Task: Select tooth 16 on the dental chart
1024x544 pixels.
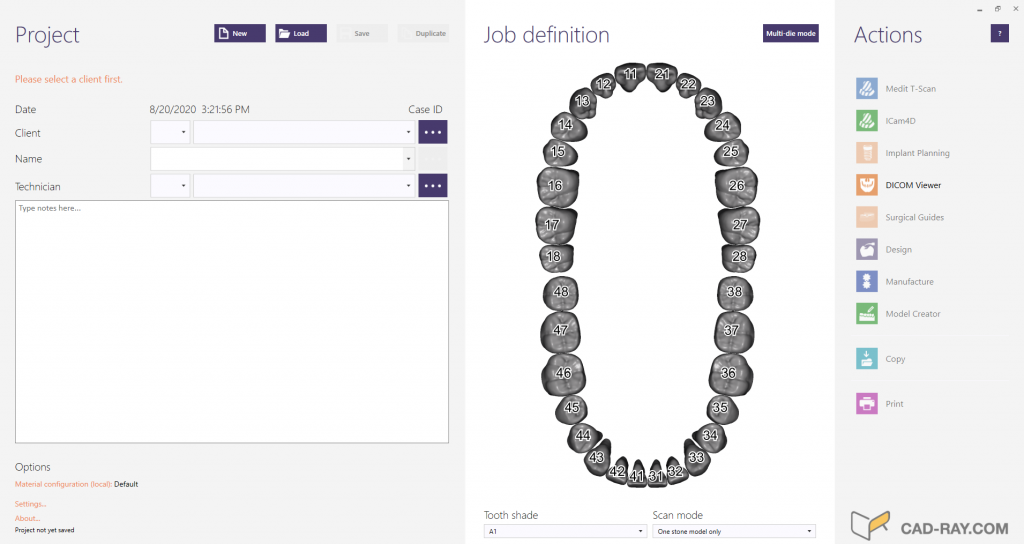Action: 554,186
